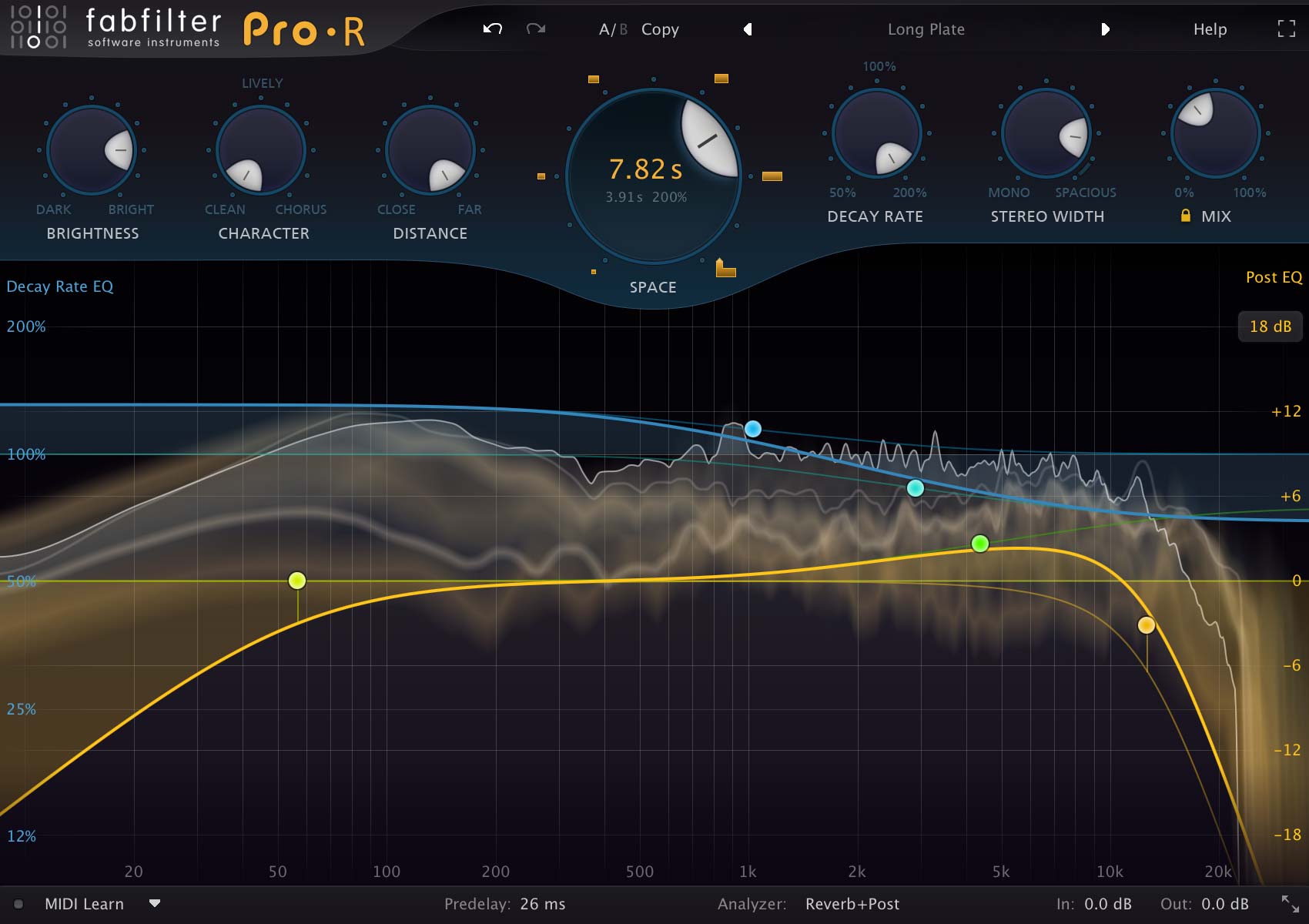Click the resize icon at bottom right
1309x924 pixels.
pos(1290,904)
